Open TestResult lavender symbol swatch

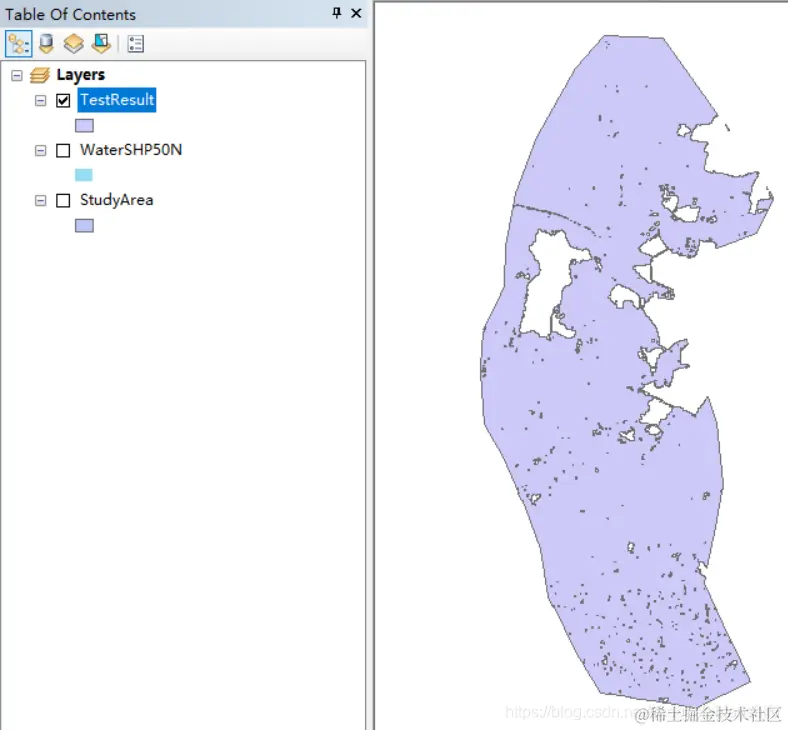point(84,126)
